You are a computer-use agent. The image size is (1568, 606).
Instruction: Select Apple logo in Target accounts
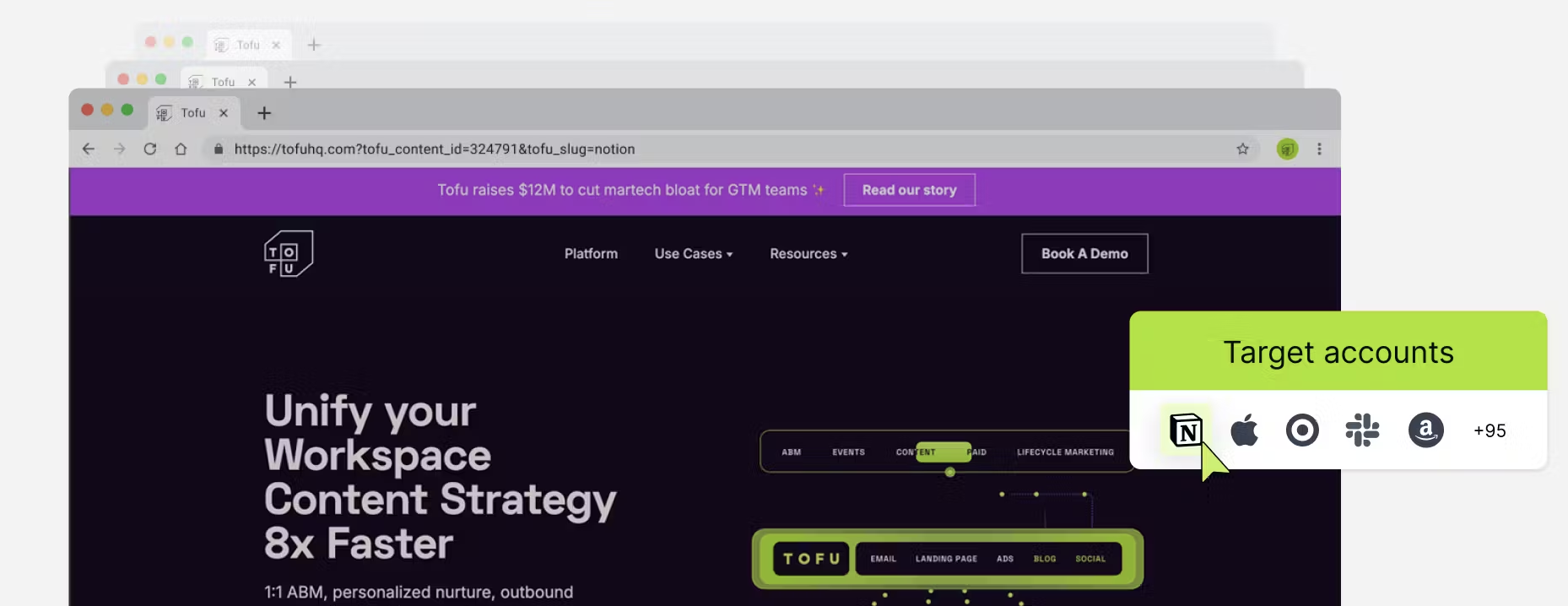[x=1244, y=430]
